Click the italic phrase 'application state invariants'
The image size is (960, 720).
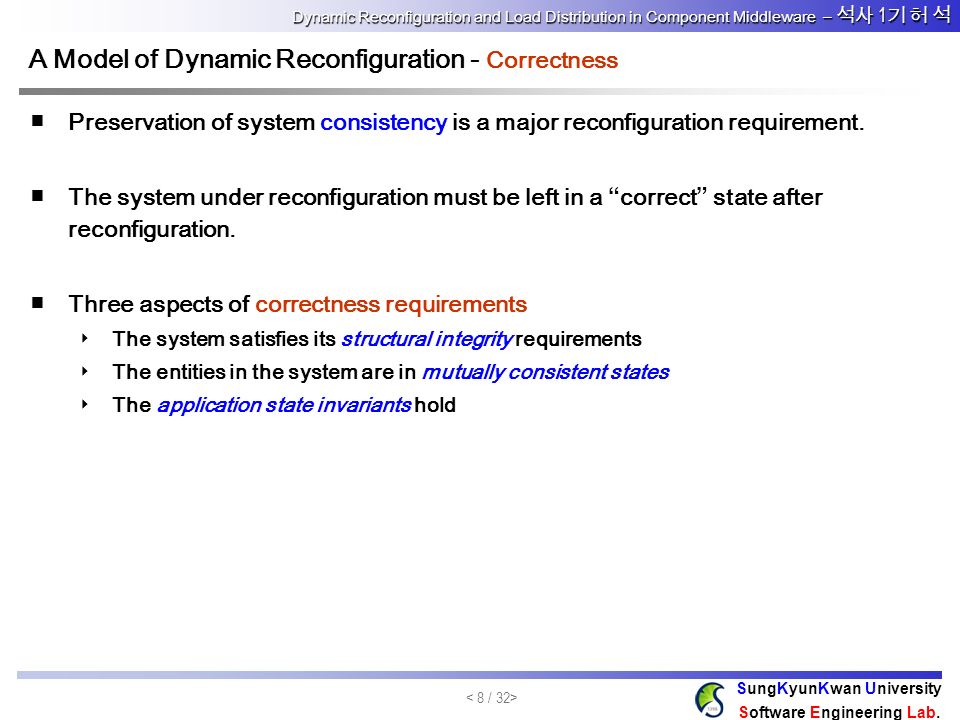[x=284, y=405]
